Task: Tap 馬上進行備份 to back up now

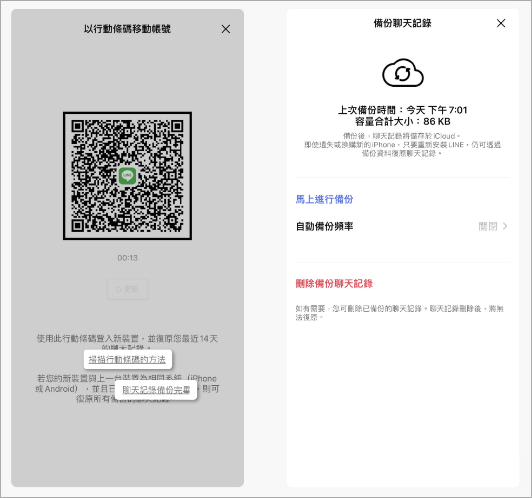Action: coord(324,199)
